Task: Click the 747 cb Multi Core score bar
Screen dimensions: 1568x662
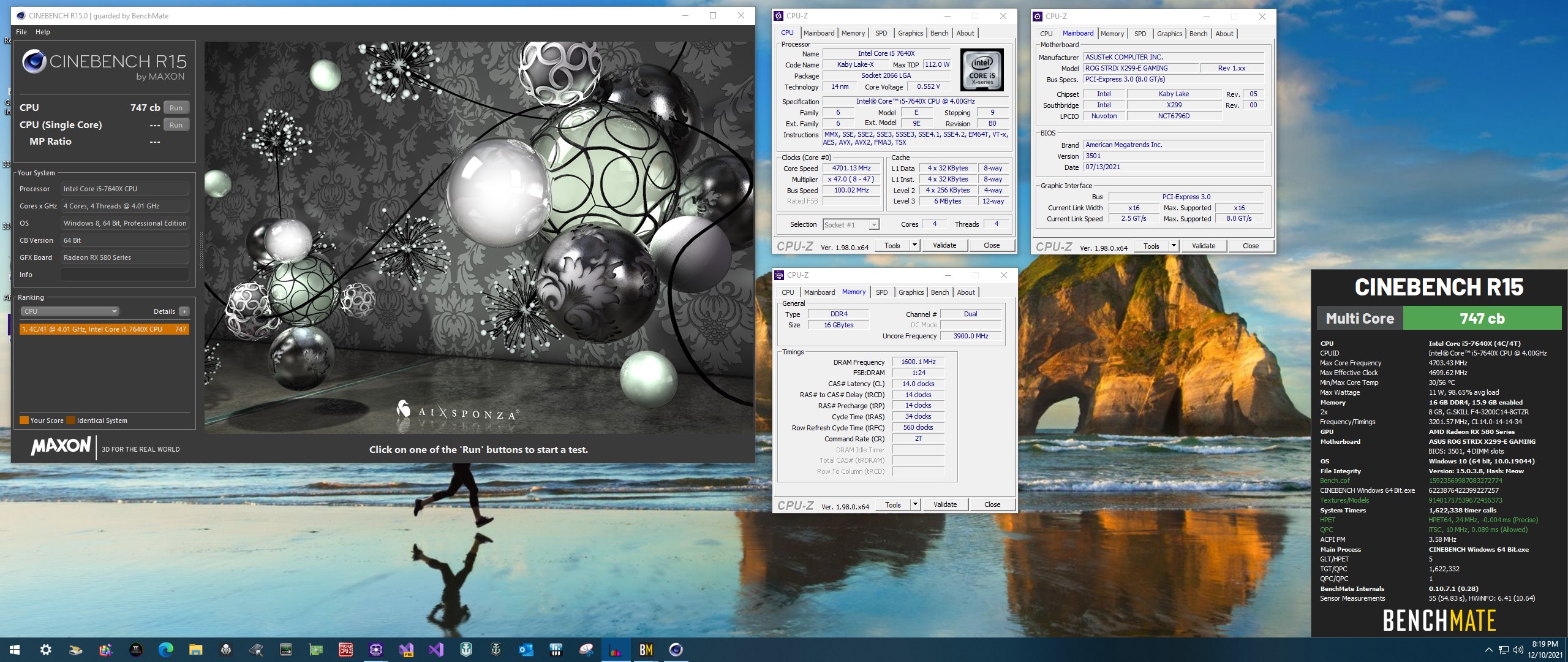Action: click(1482, 318)
